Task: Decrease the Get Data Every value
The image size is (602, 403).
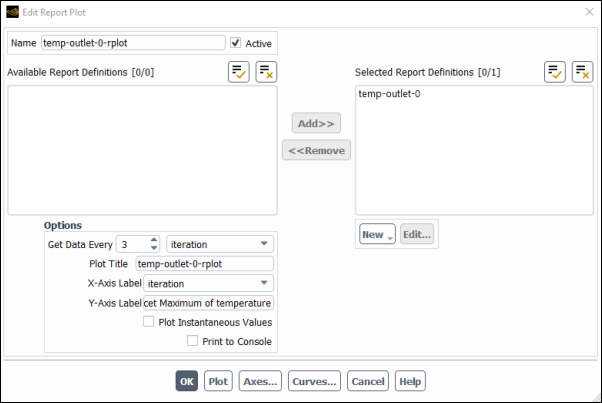Action: click(154, 248)
